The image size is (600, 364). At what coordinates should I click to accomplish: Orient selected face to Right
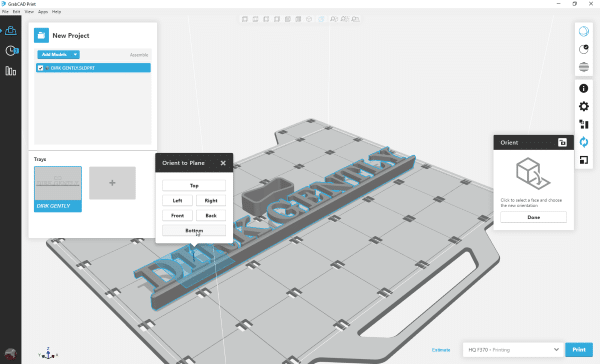click(211, 201)
